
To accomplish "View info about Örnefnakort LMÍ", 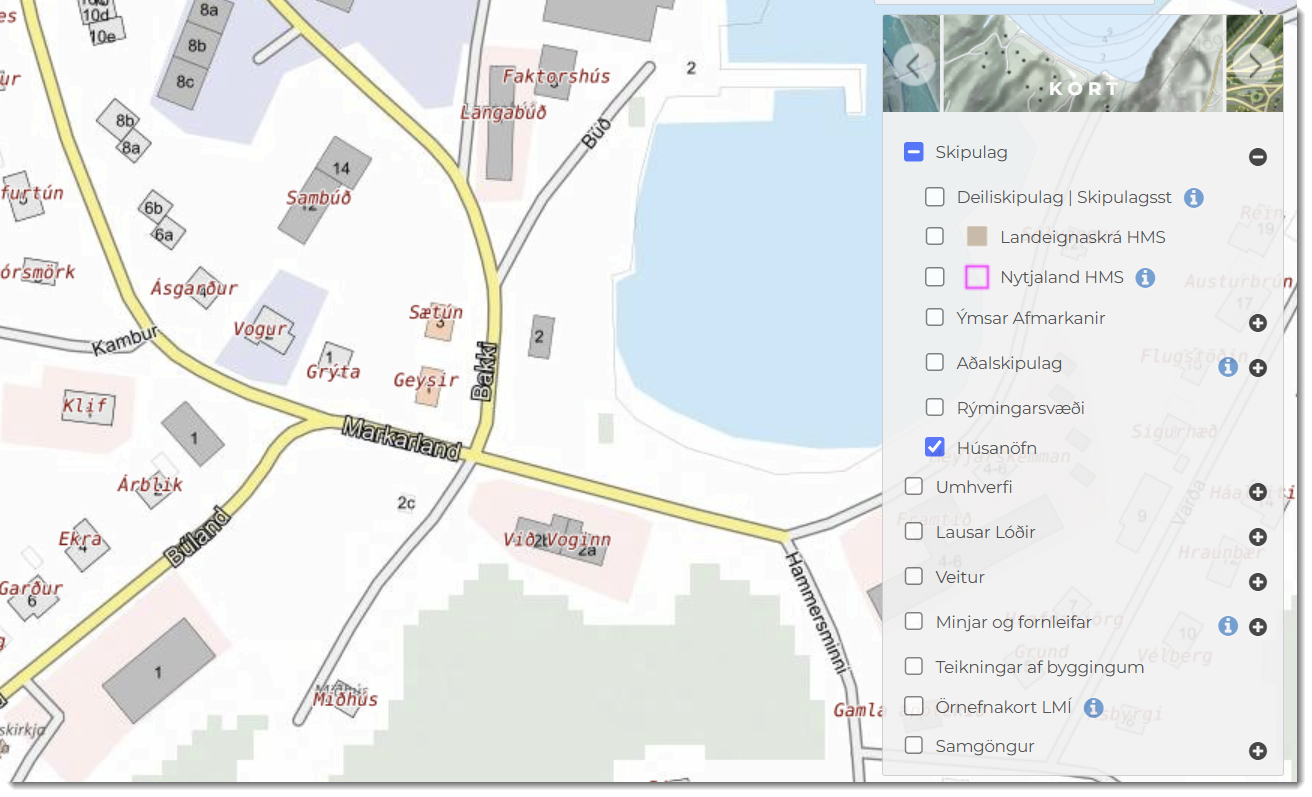I will [1093, 708].
